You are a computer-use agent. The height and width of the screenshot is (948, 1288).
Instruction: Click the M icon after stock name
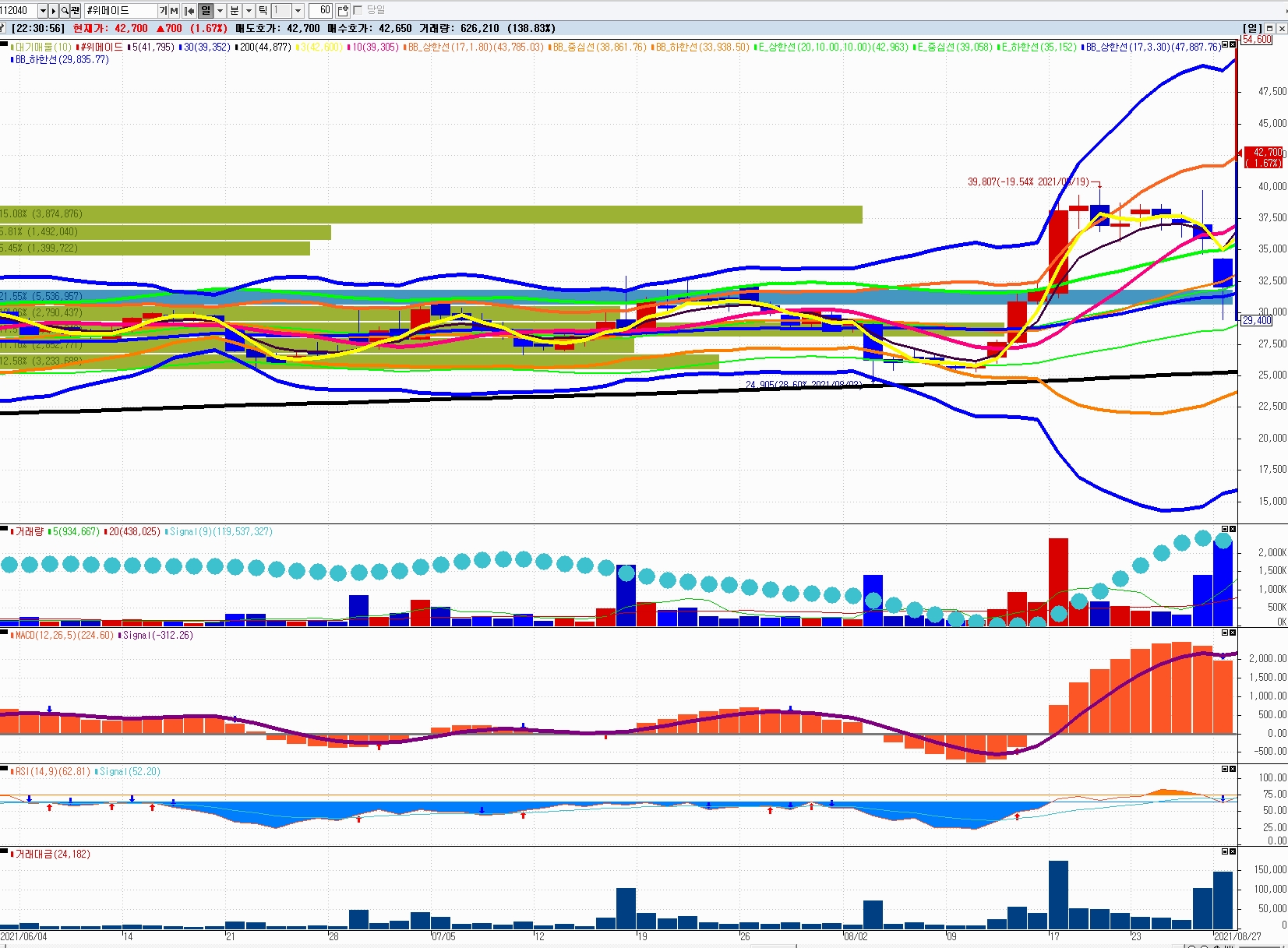coord(174,10)
